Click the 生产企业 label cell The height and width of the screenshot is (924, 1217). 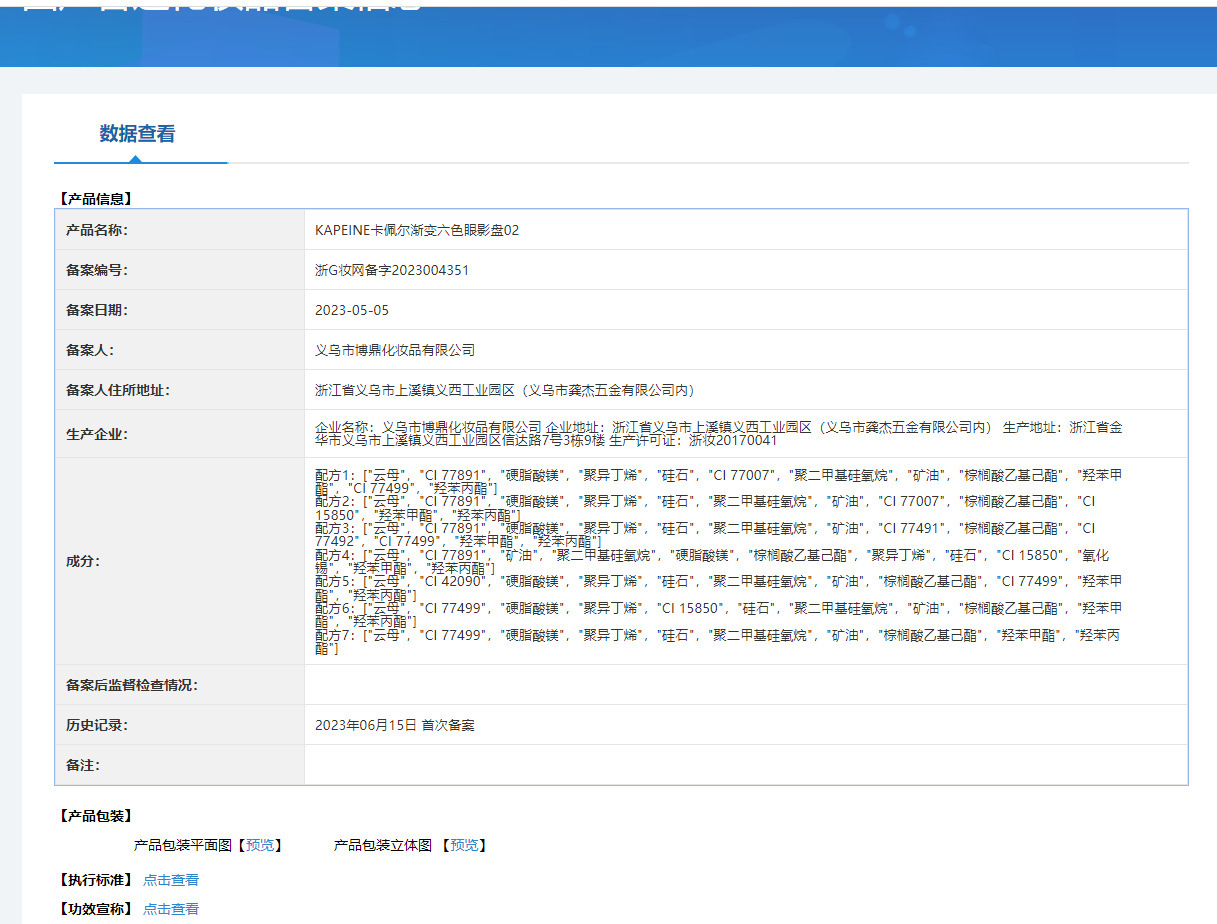180,434
